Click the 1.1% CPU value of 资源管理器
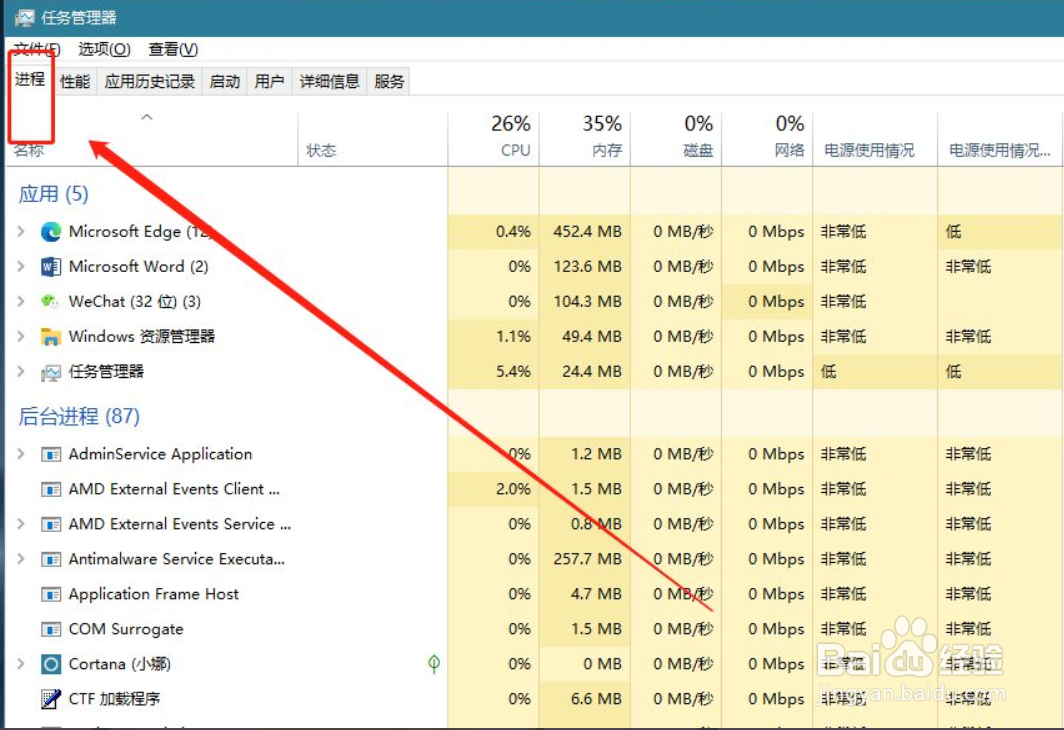Screen dimensions: 1064x730 click(x=513, y=337)
